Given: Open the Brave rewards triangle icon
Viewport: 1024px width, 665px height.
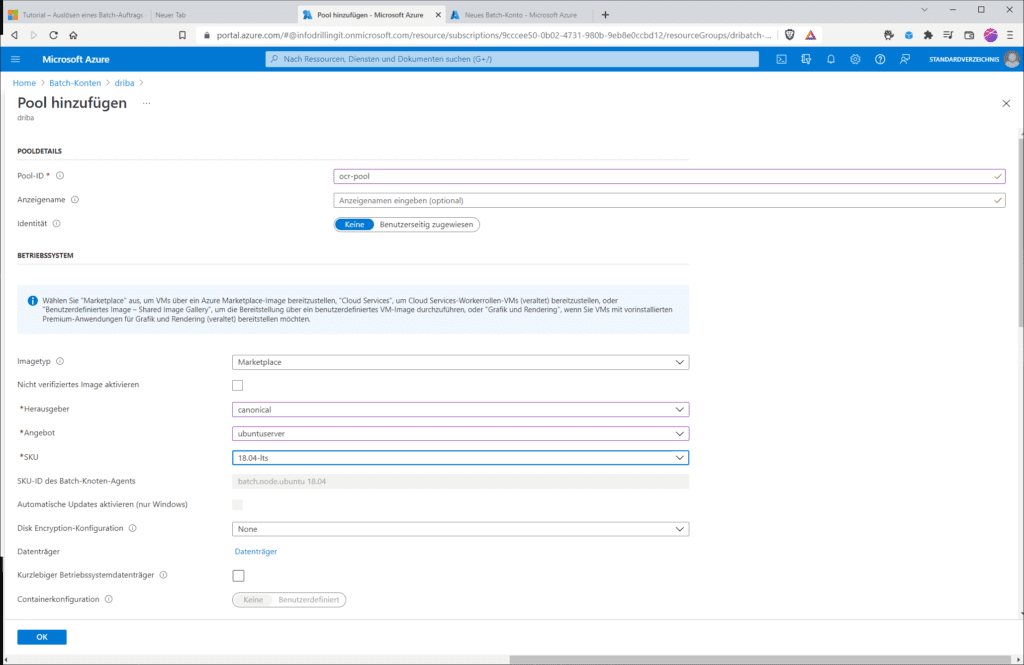Looking at the screenshot, I should (810, 35).
